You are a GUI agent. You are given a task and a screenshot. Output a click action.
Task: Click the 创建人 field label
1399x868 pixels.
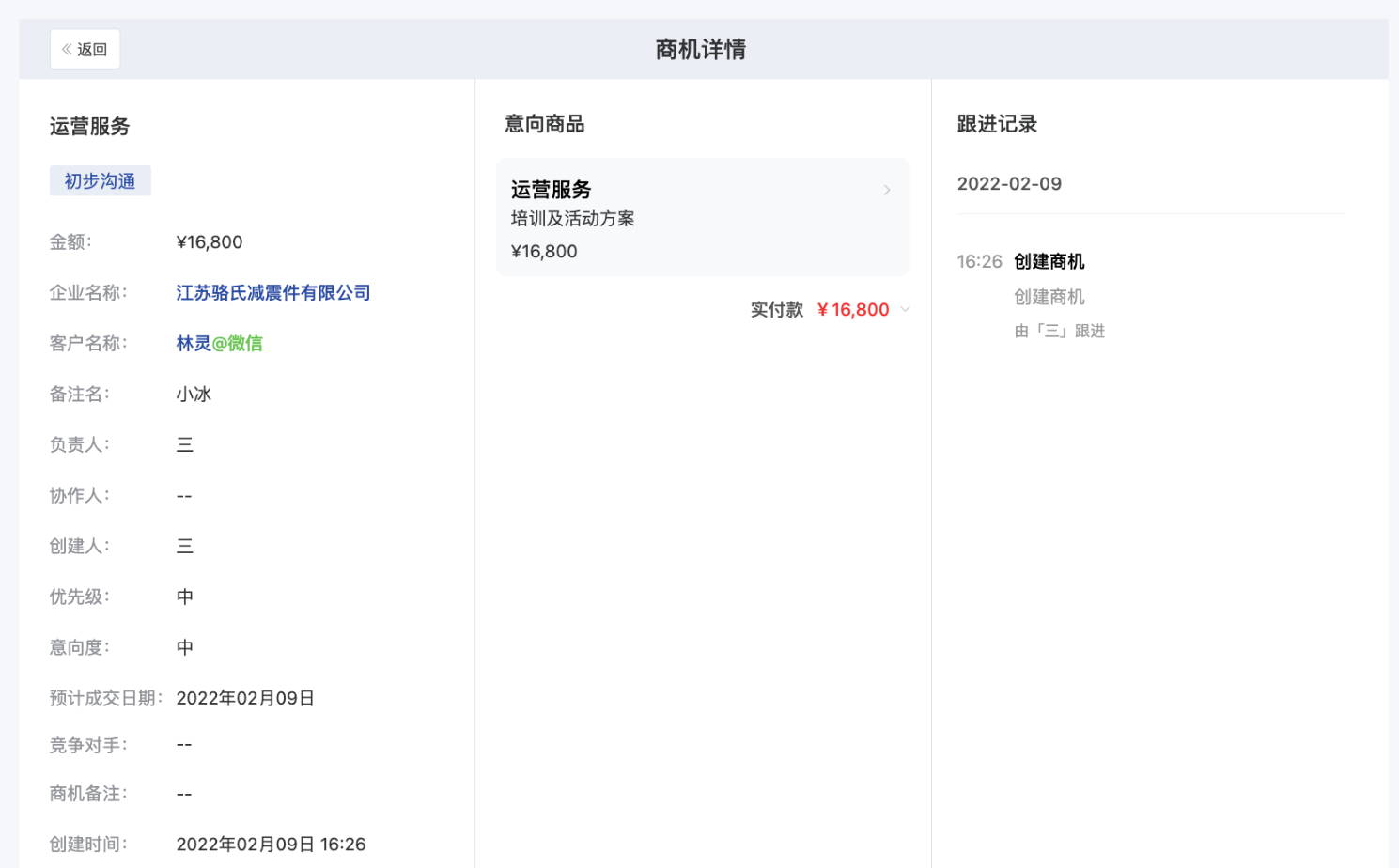tap(80, 547)
